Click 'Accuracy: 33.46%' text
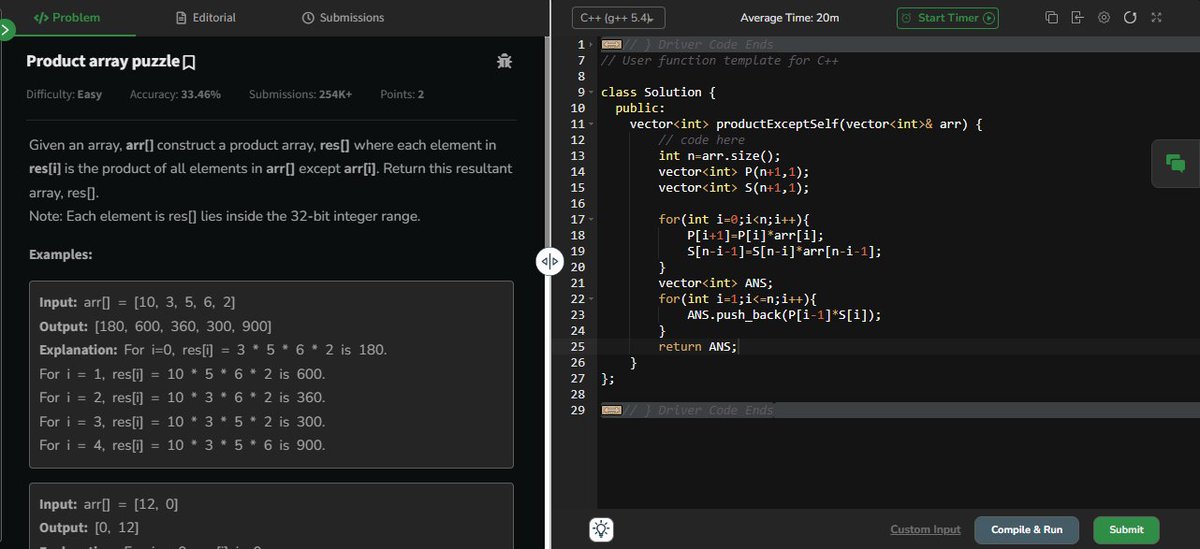Screen dimensions: 1200x549 click(175, 94)
